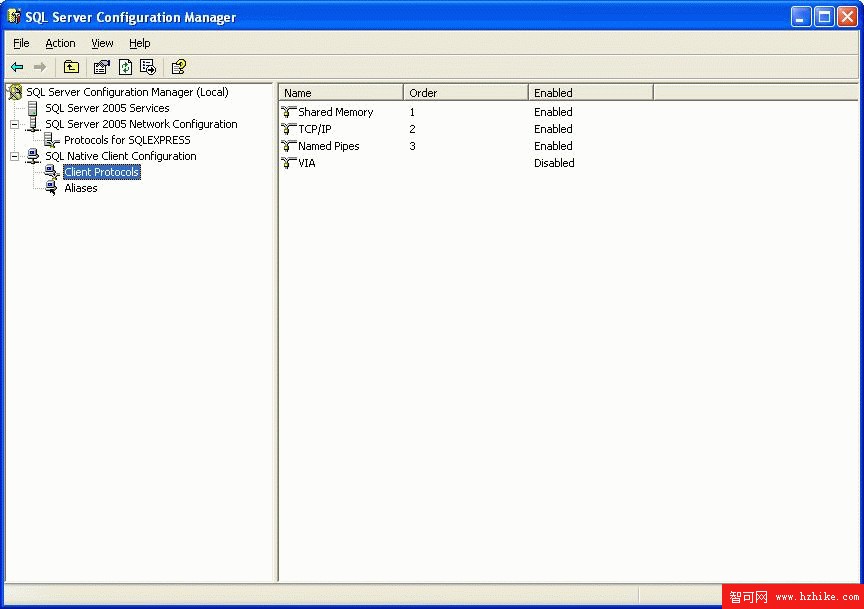Click the SQL Server 2005 Services icon

pos(33,108)
